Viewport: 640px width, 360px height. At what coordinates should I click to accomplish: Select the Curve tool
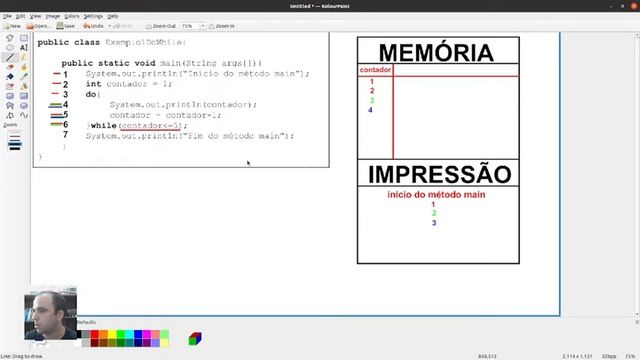pyautogui.click(x=24, y=116)
